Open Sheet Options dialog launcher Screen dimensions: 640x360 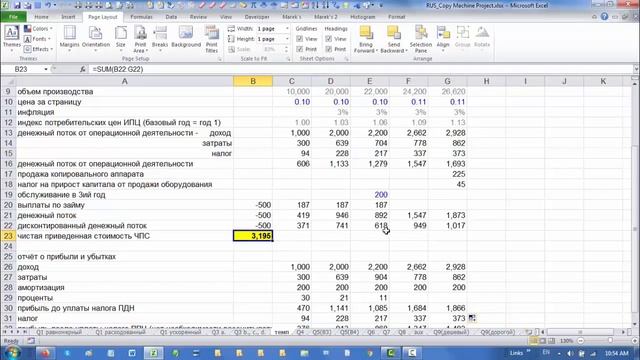(x=347, y=59)
